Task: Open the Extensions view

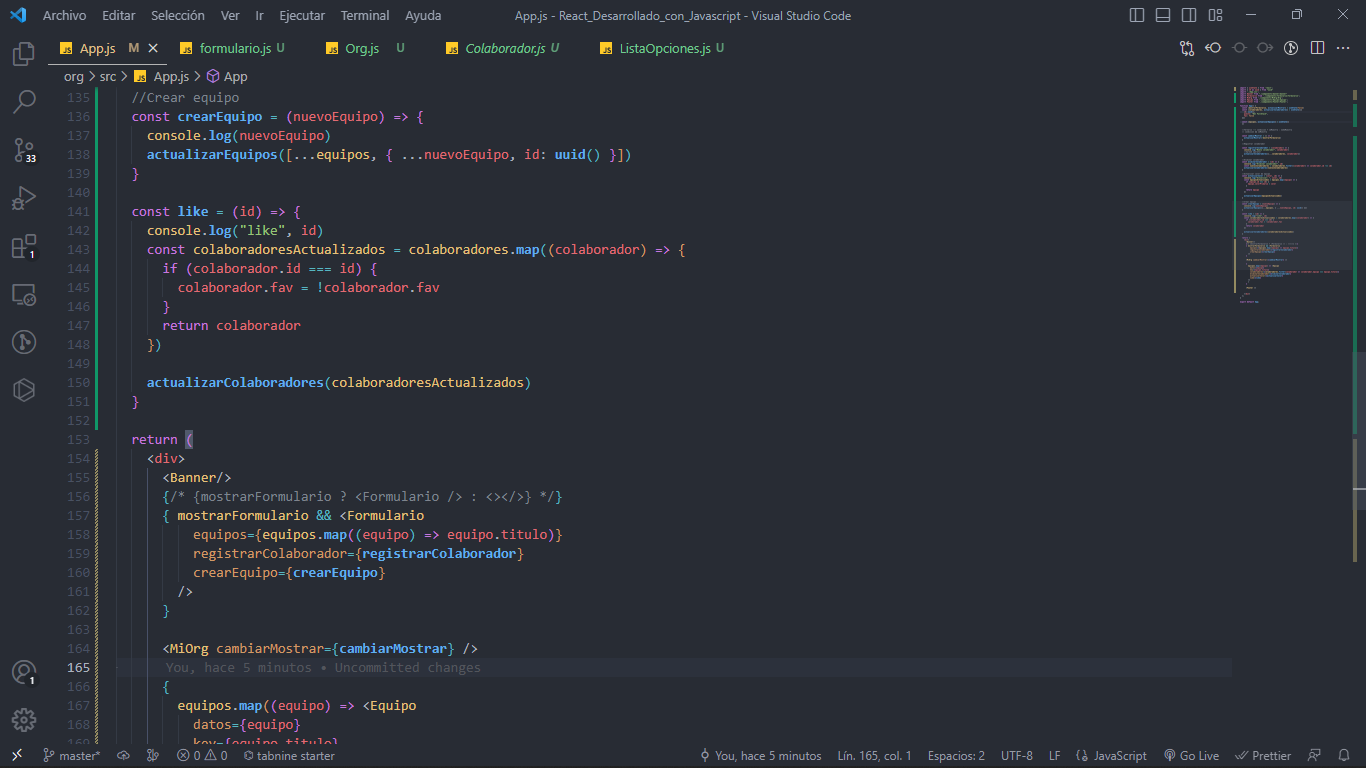Action: [24, 246]
